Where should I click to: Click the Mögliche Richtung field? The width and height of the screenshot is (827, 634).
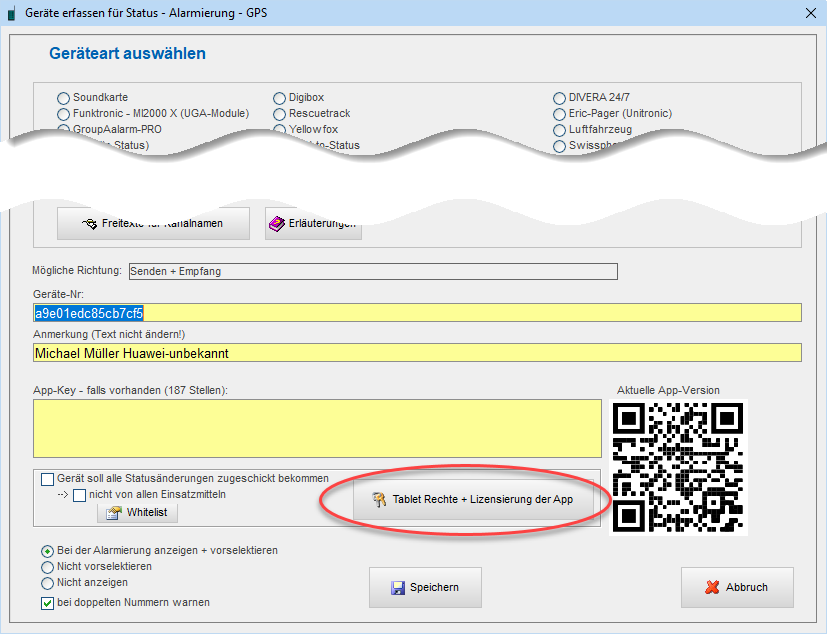click(373, 271)
